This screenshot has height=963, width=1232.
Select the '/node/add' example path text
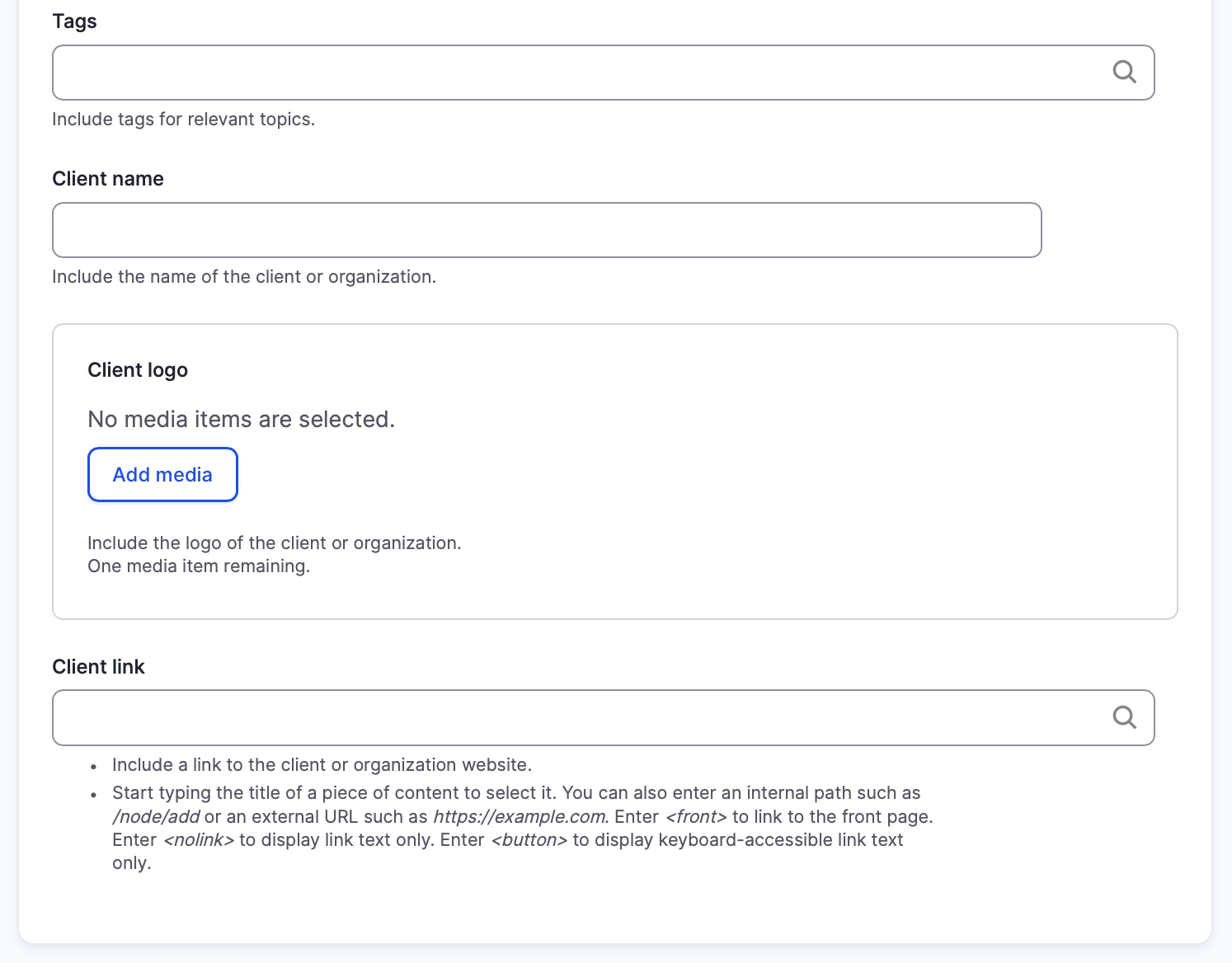156,817
